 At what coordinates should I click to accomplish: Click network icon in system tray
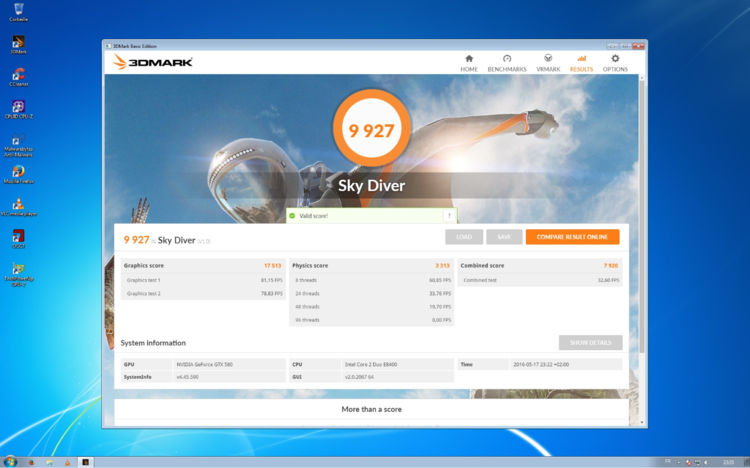(698, 462)
